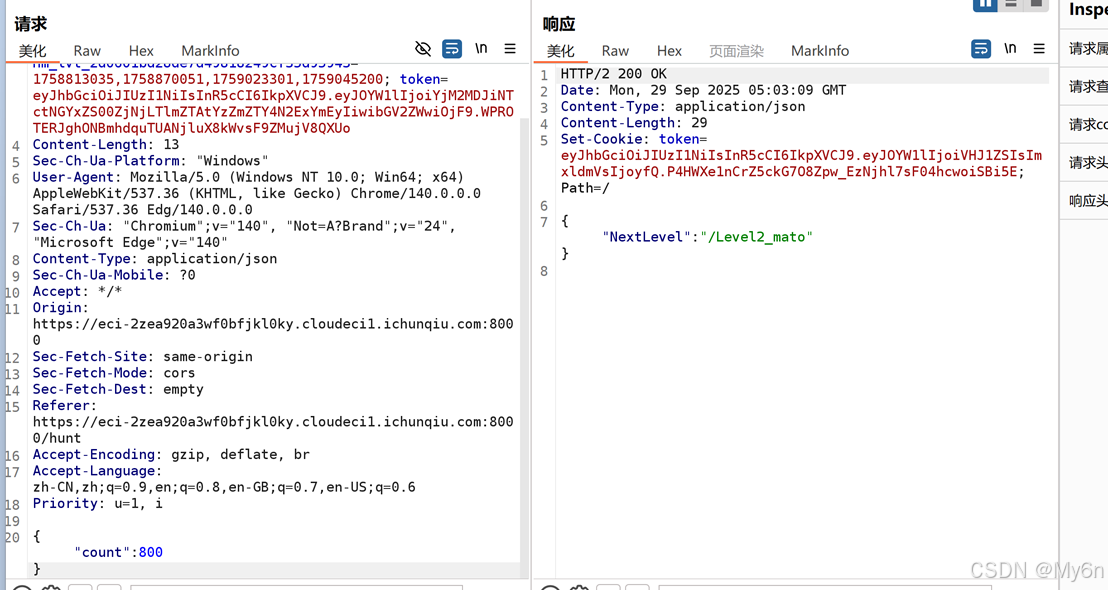Toggle hidden characters eye icon in request panel
The height and width of the screenshot is (590, 1108).
point(423,49)
